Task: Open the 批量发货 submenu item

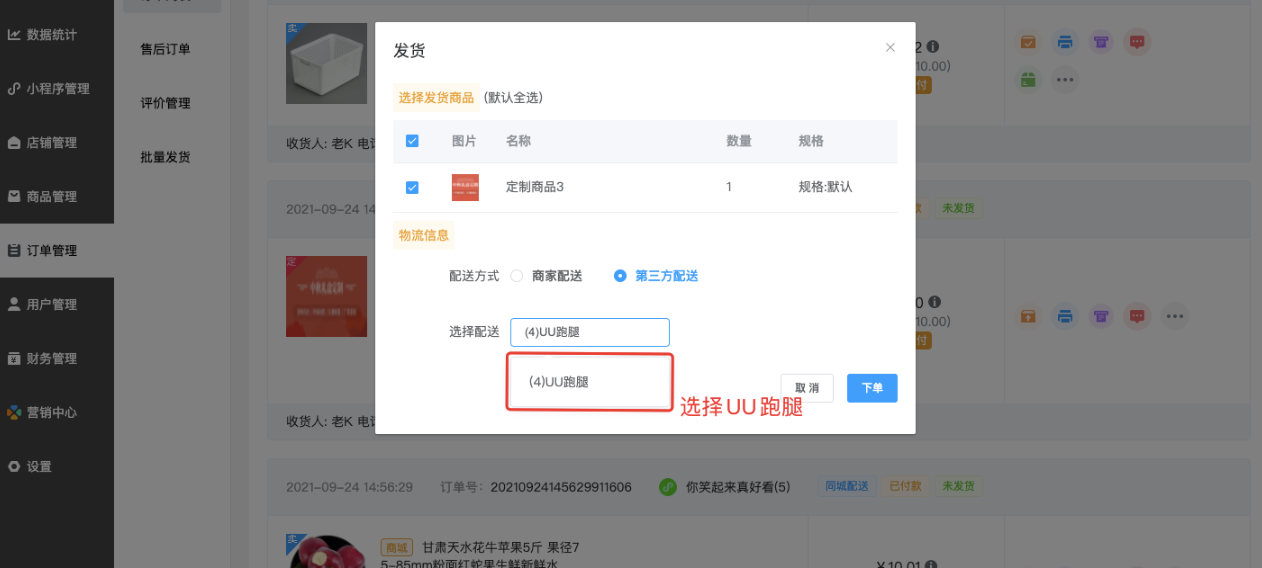Action: (x=166, y=157)
